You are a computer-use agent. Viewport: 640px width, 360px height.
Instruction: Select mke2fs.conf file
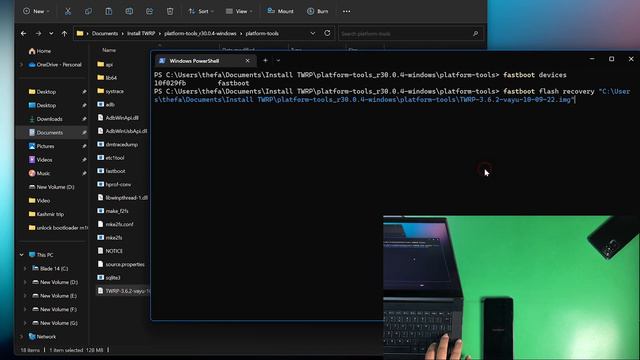(119, 224)
